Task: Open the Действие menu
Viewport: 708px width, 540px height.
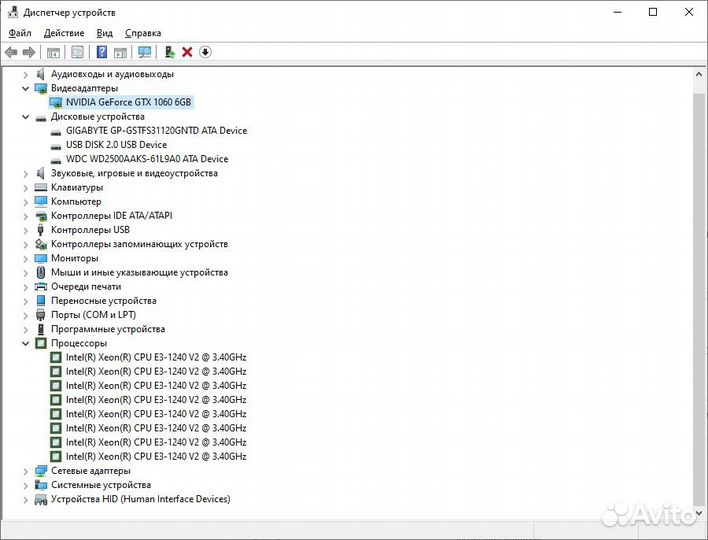Action: pyautogui.click(x=64, y=33)
